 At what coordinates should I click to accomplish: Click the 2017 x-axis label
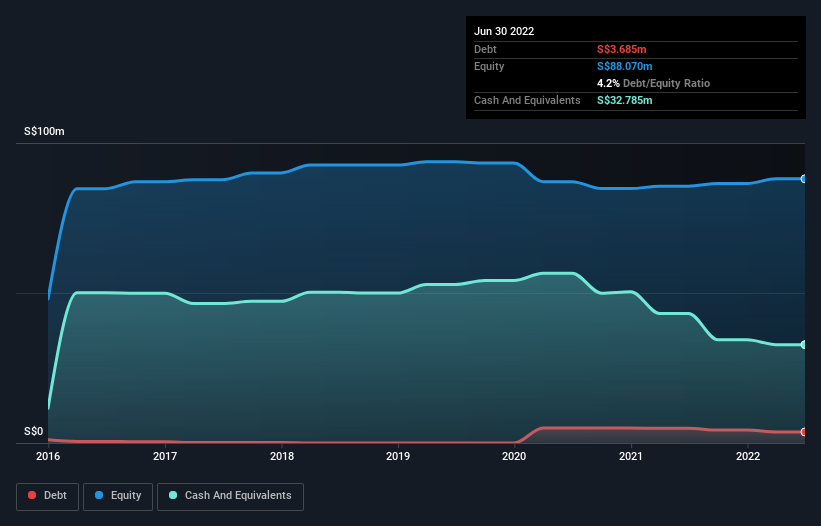pos(165,456)
